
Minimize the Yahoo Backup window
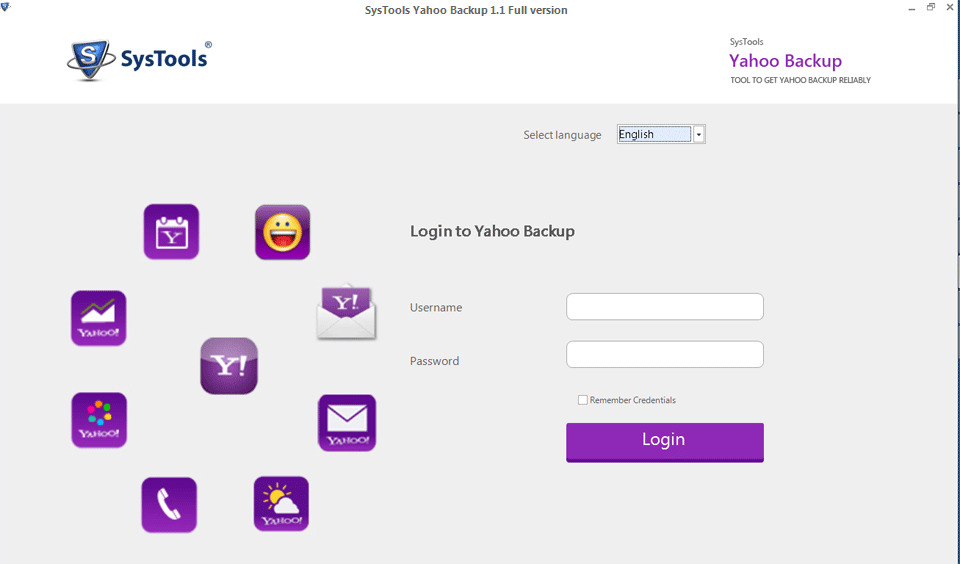click(912, 9)
